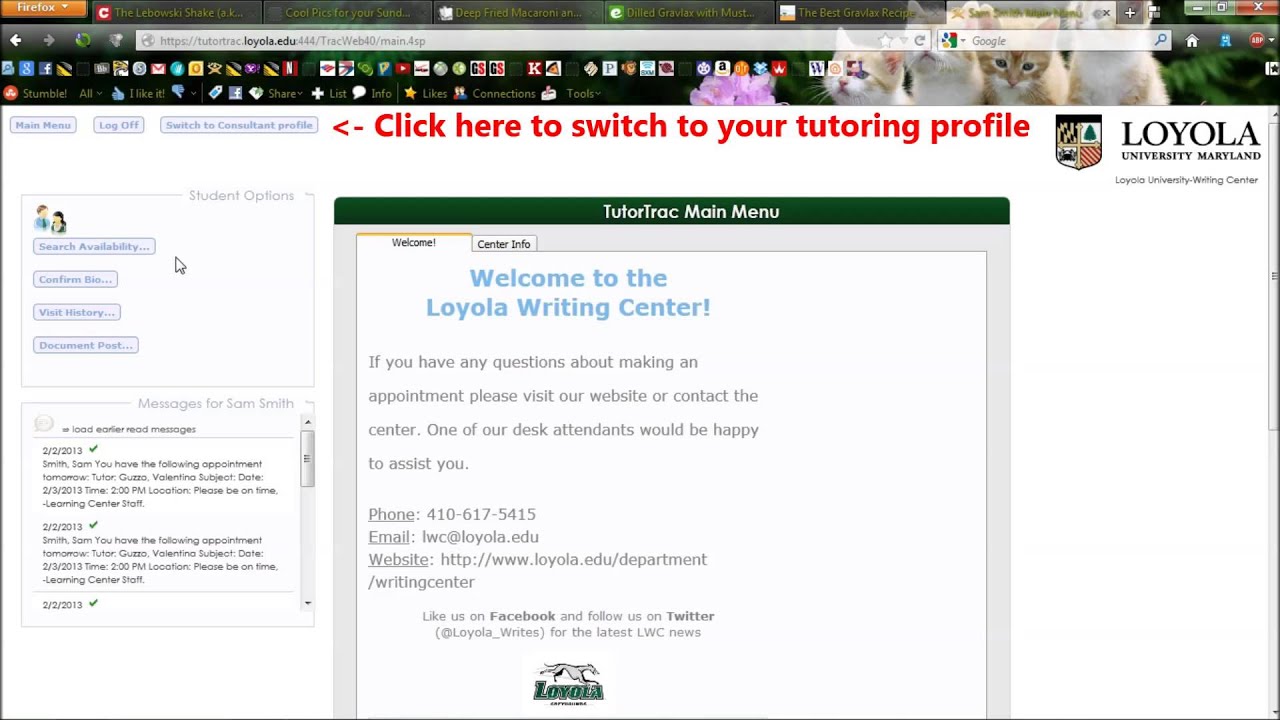Viewport: 1280px width, 720px height.
Task: Click the Loyola Greyhounds logo image
Action: click(568, 682)
